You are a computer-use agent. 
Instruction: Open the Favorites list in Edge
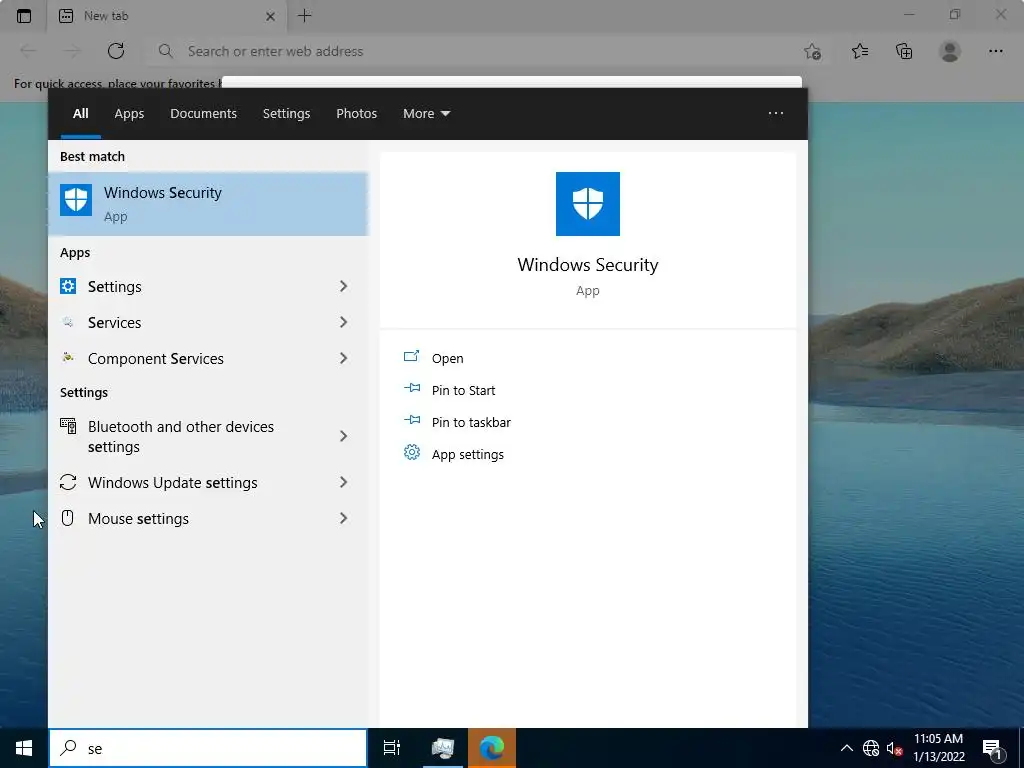(x=860, y=51)
